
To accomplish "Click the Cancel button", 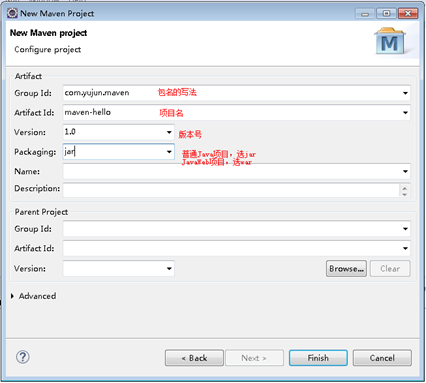I will point(382,358).
